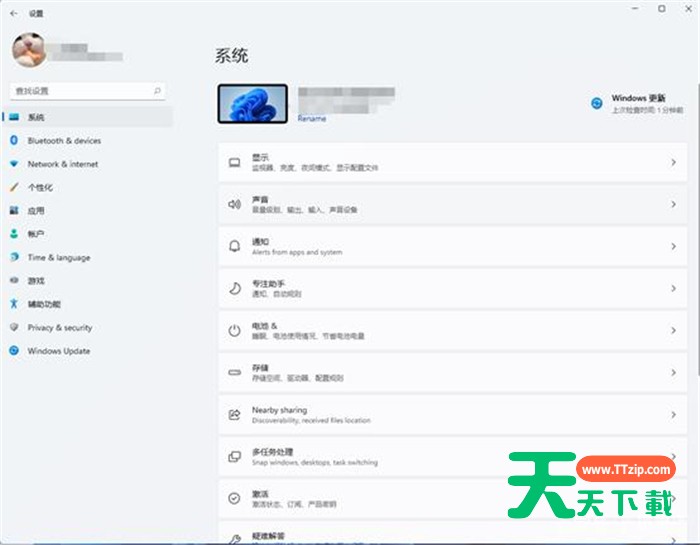This screenshot has height=545, width=700.
Task: Click the search magnifier icon
Action: [157, 91]
